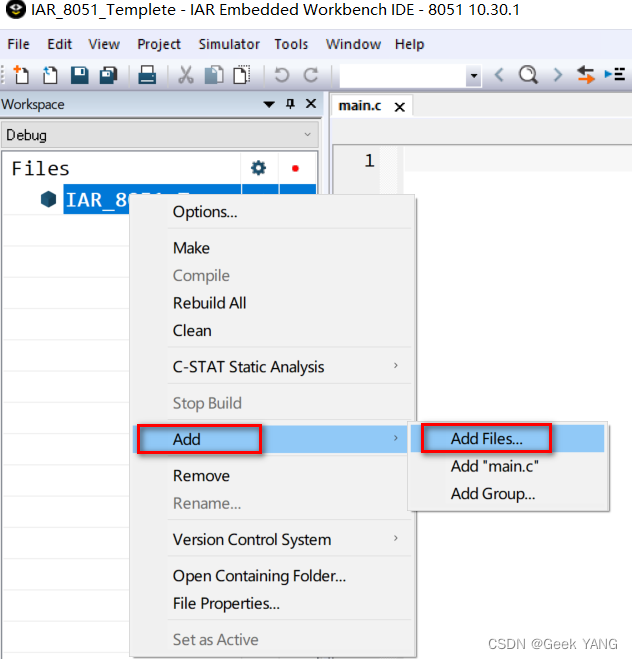This screenshot has width=632, height=659.
Task: Click the Save All toolbar icon
Action: point(108,76)
